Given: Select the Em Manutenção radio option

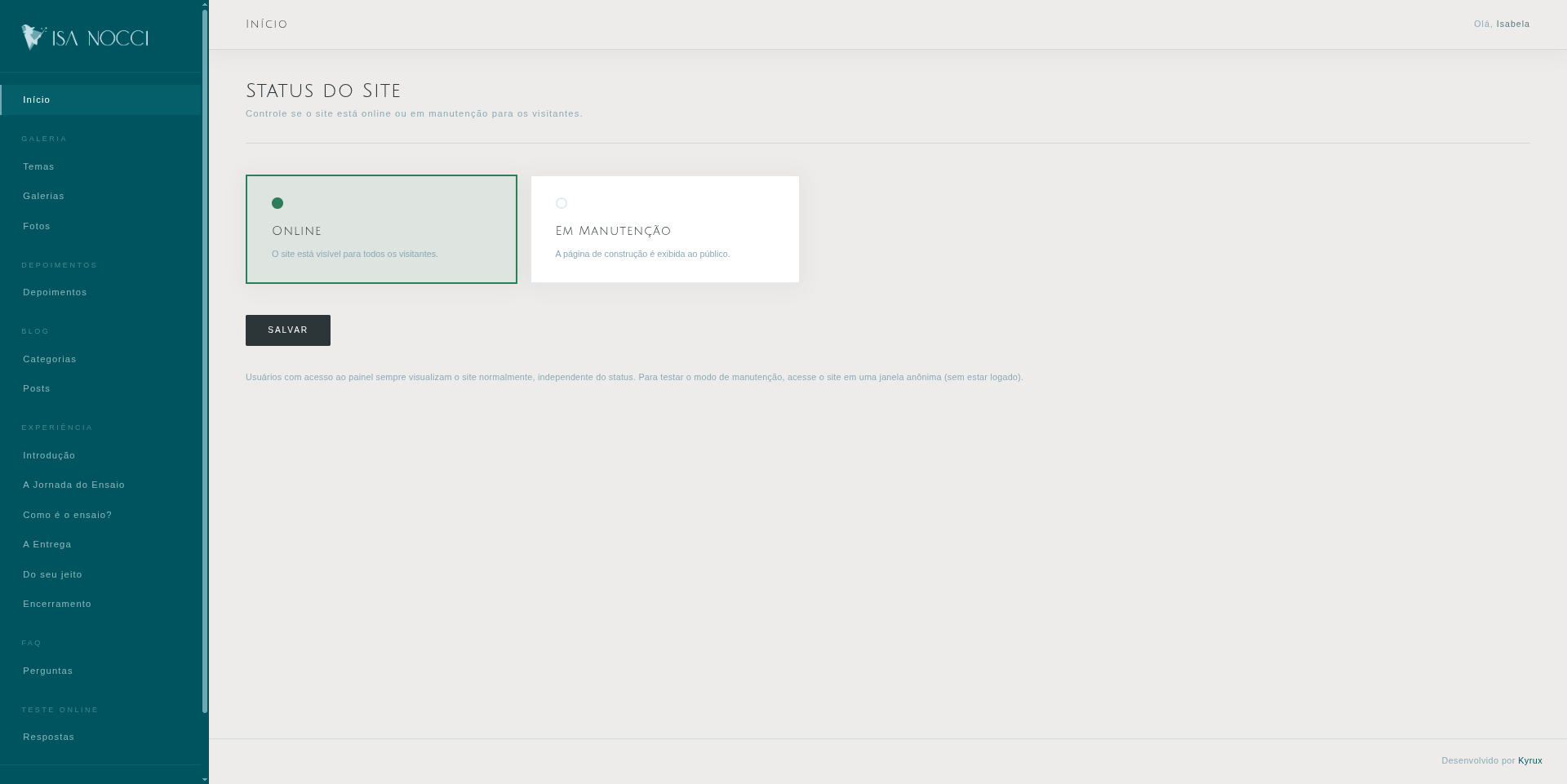Looking at the screenshot, I should [x=665, y=229].
